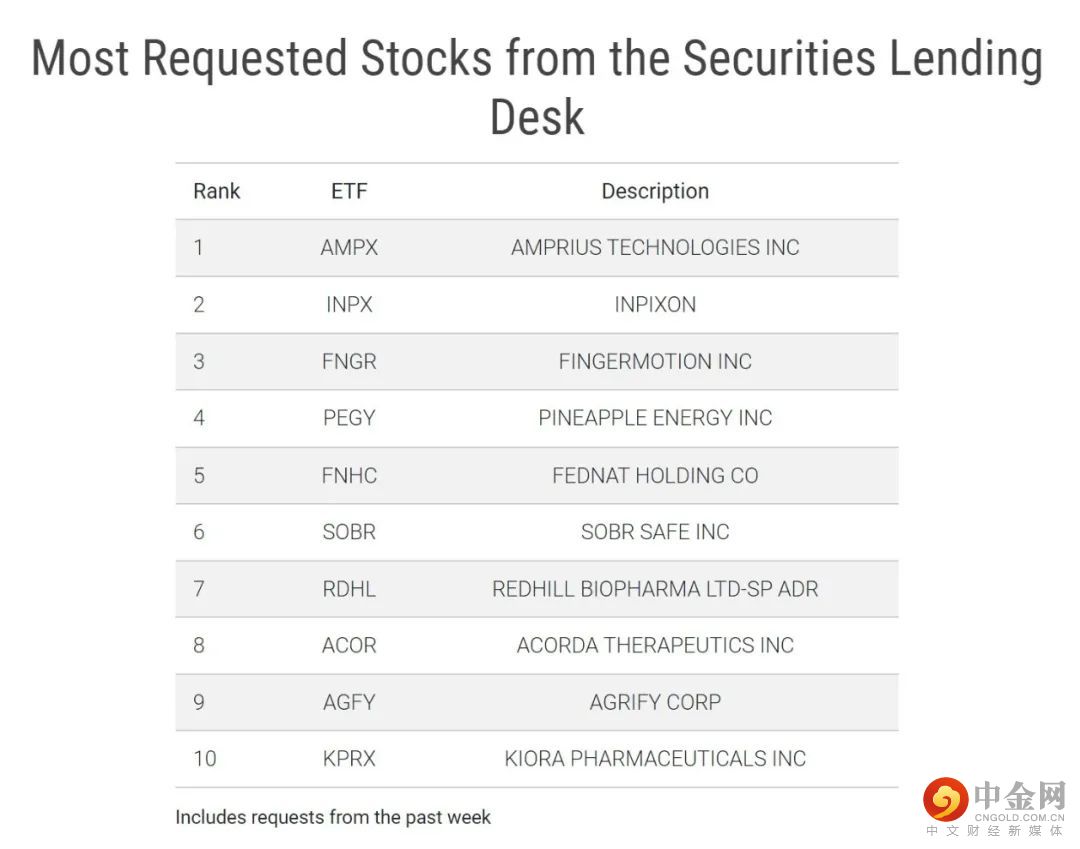Click the past week requests footnote
This screenshot has width=1080, height=849.
click(333, 817)
